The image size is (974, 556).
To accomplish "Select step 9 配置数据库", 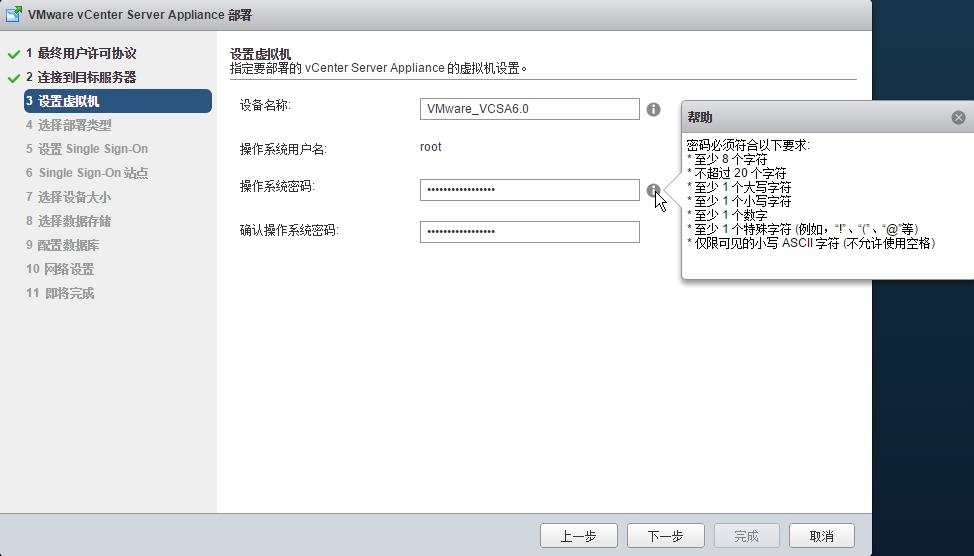I will (x=62, y=245).
